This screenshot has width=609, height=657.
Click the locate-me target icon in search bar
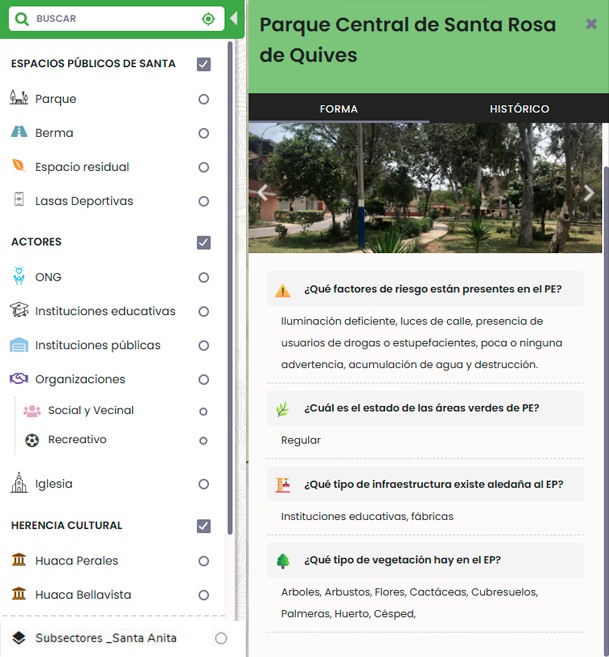point(208,19)
